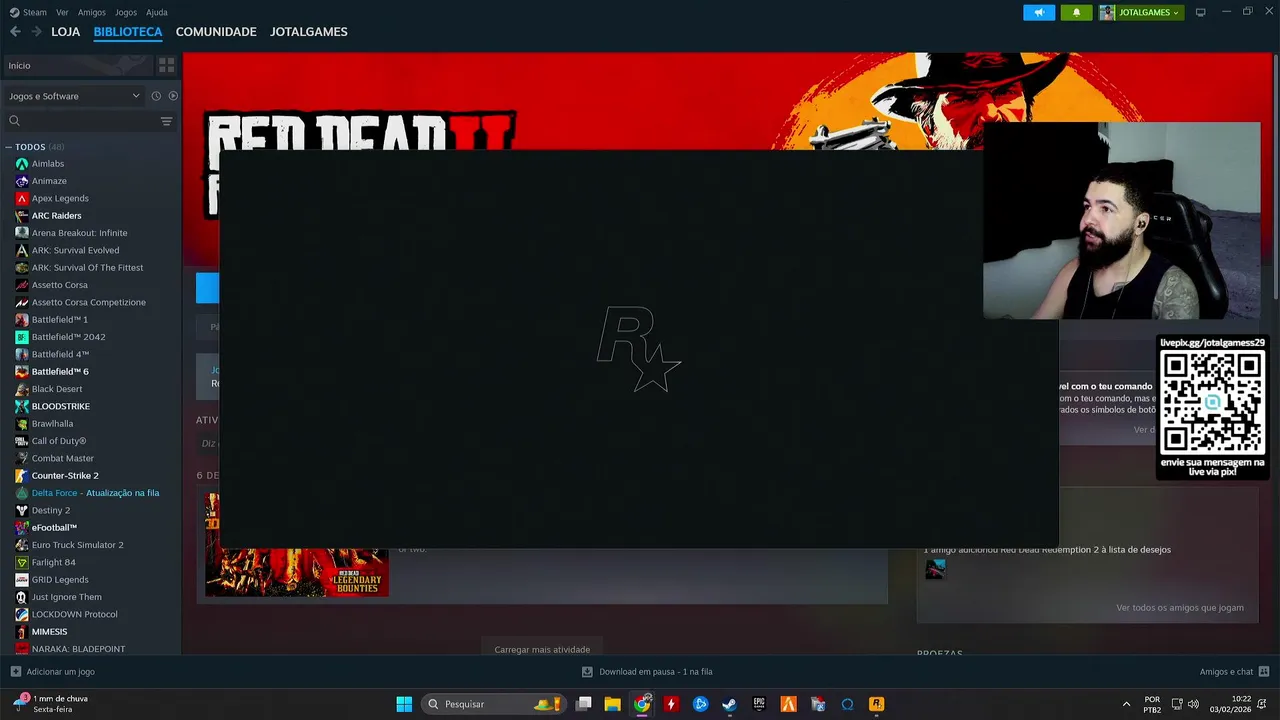
Task: Open Chrome from the taskbar
Action: click(x=642, y=704)
